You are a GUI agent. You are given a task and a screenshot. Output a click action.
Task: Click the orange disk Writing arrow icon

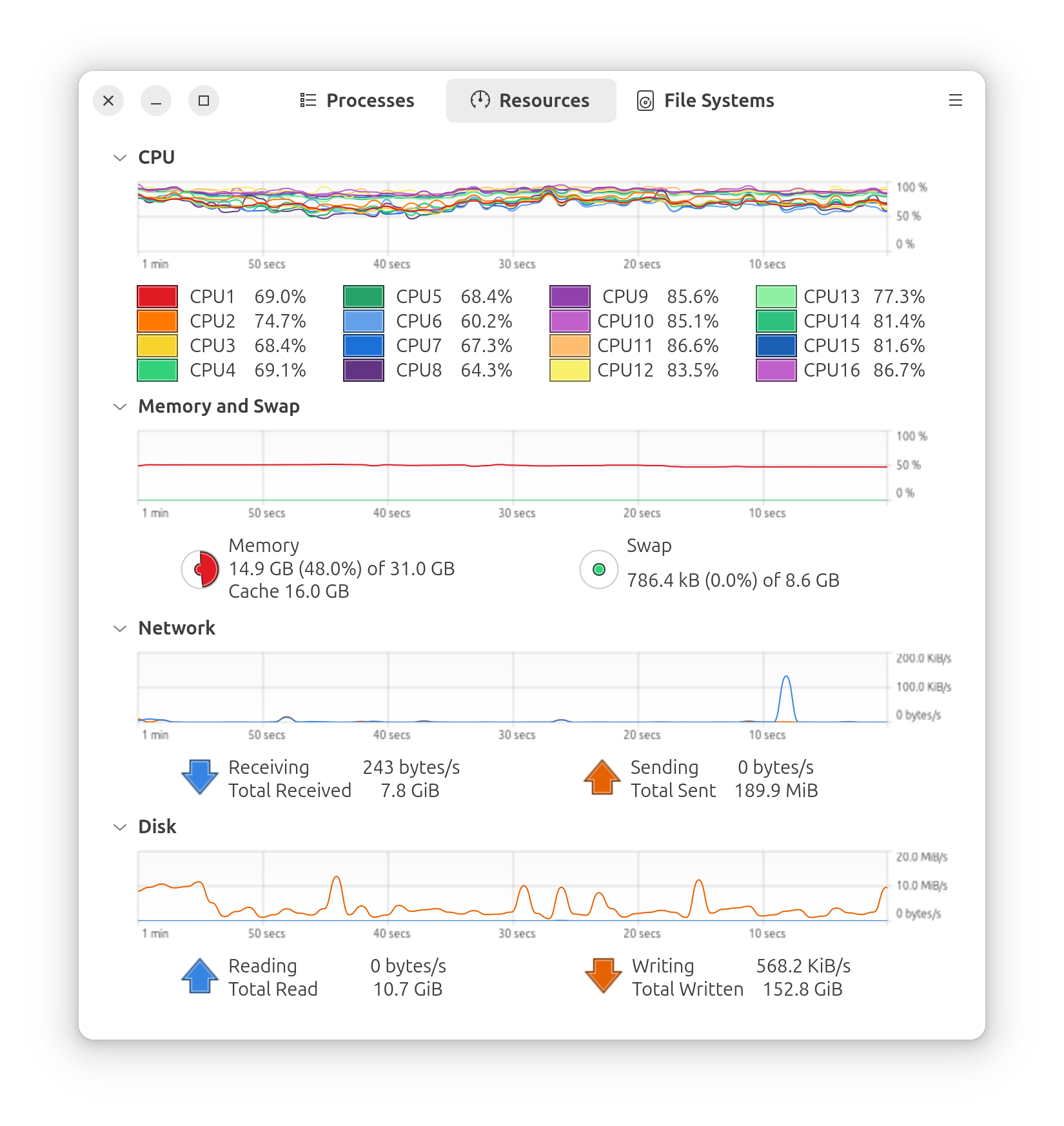point(603,976)
